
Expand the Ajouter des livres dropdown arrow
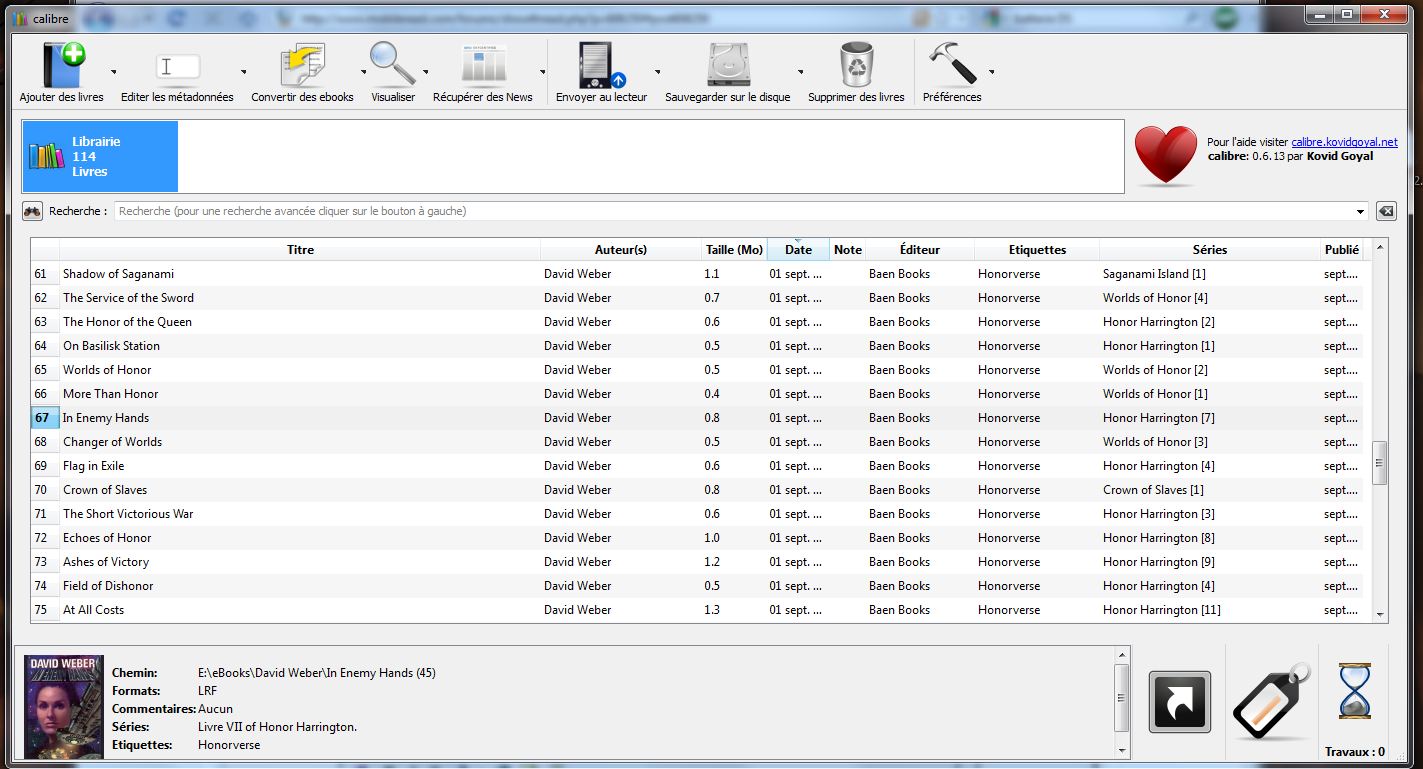113,72
